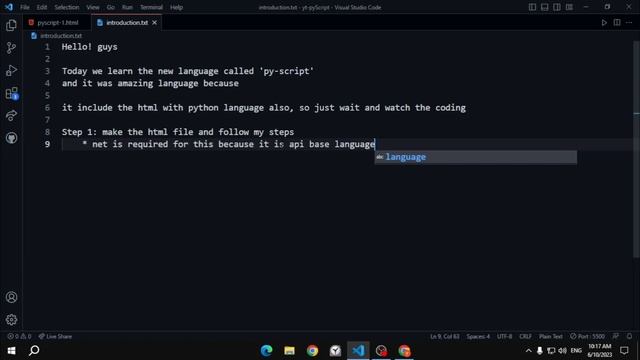Click the microphone icon in system tray

[x=540, y=351]
